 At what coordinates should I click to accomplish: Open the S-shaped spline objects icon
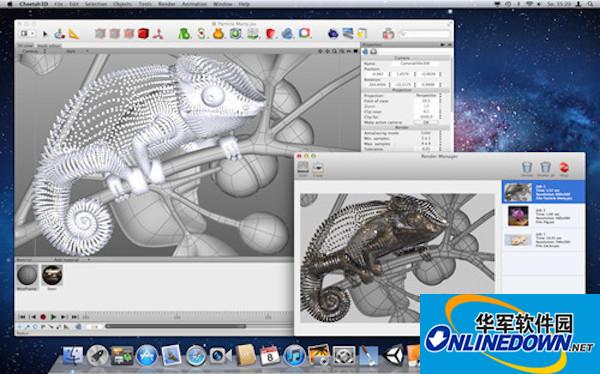click(202, 34)
